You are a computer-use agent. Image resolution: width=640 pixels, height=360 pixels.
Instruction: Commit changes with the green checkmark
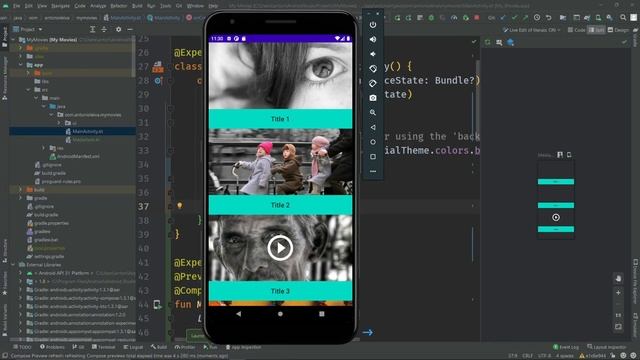[x=514, y=18]
